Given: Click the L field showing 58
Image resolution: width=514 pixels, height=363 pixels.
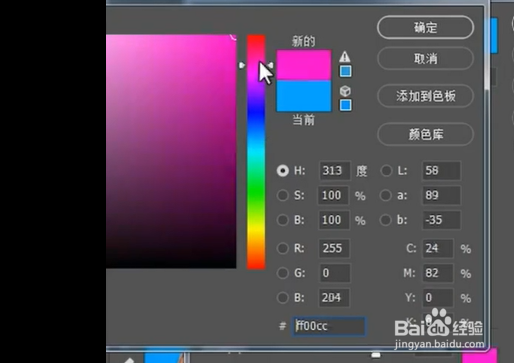Looking at the screenshot, I should (x=441, y=171).
